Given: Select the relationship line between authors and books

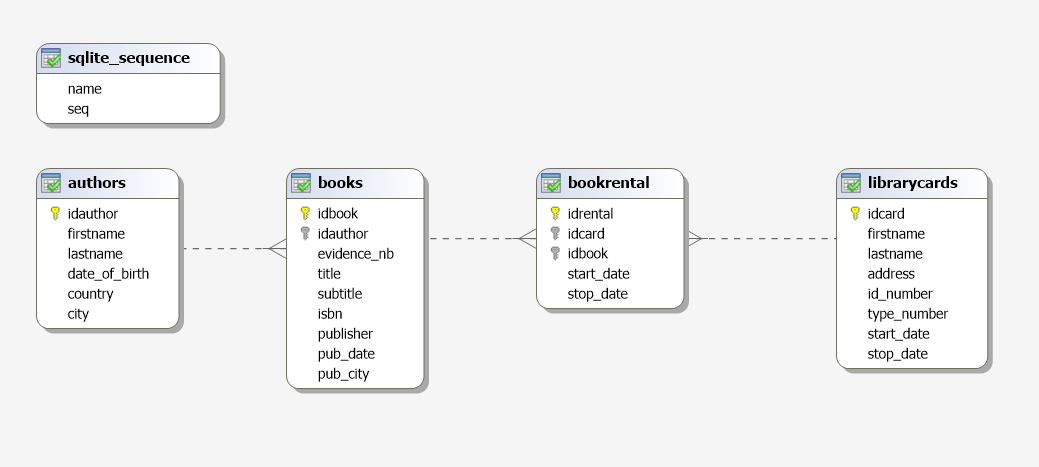Looking at the screenshot, I should pos(225,248).
